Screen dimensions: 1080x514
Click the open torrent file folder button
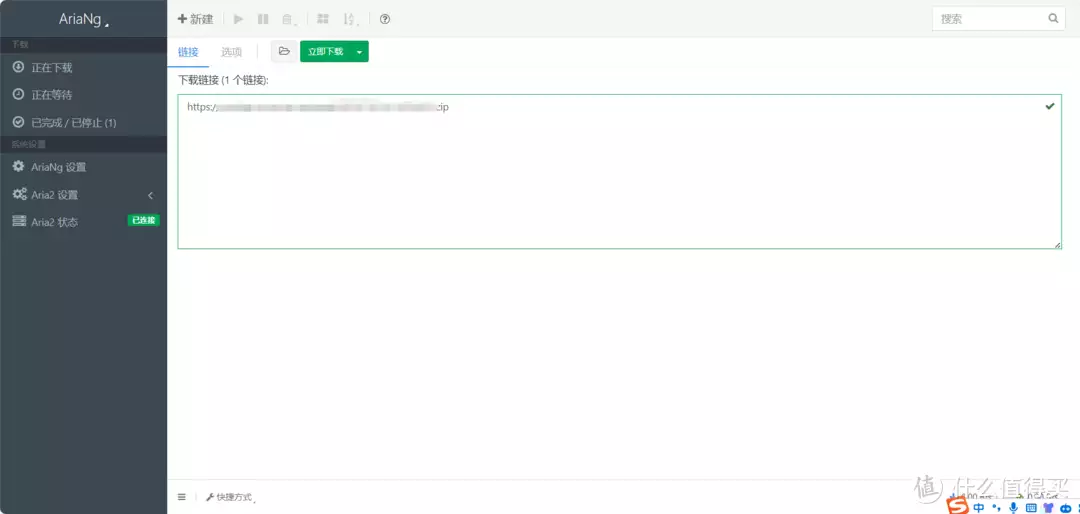284,52
